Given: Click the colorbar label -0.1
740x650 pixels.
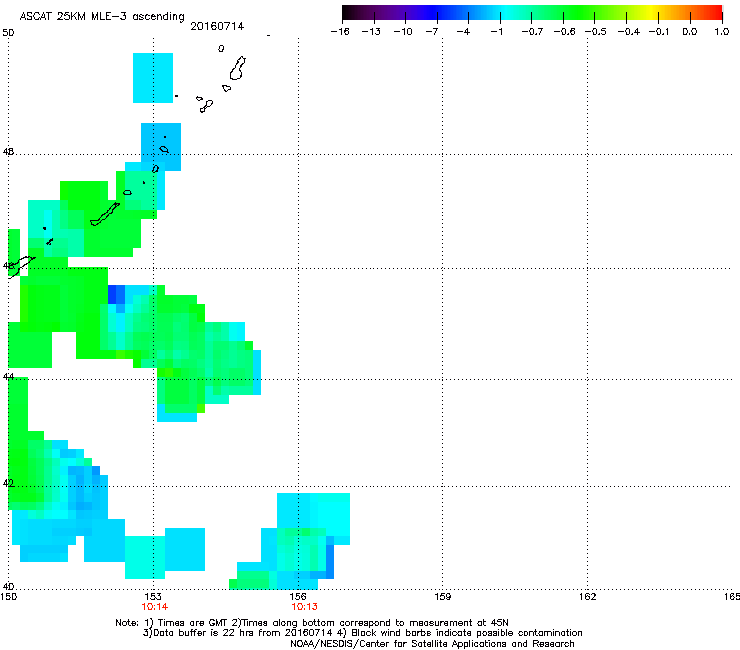Looking at the screenshot, I should click(x=659, y=32).
